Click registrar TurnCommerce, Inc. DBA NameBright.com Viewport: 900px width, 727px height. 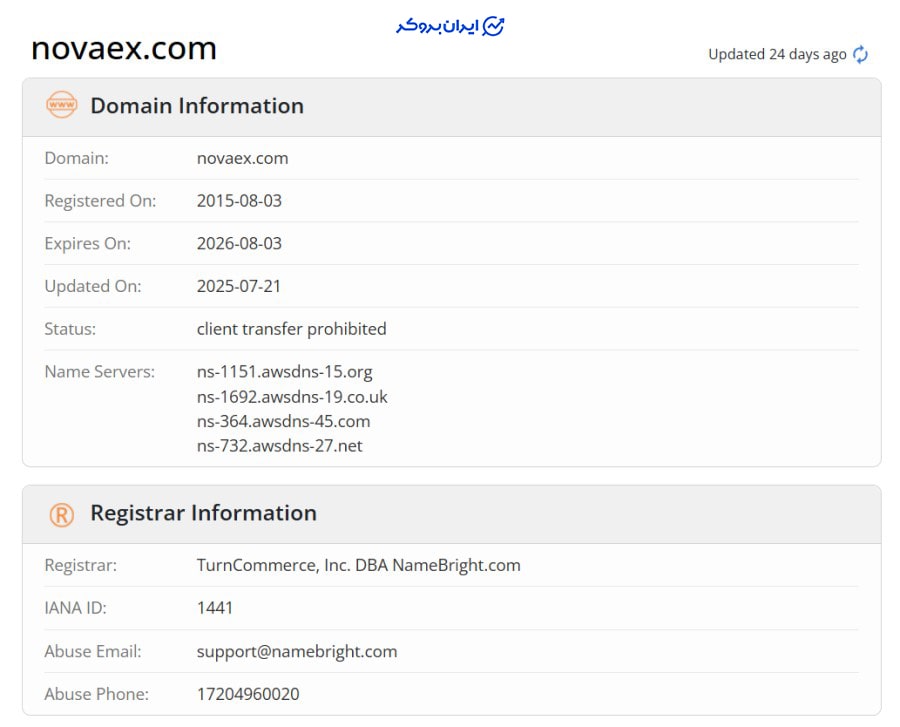click(359, 565)
